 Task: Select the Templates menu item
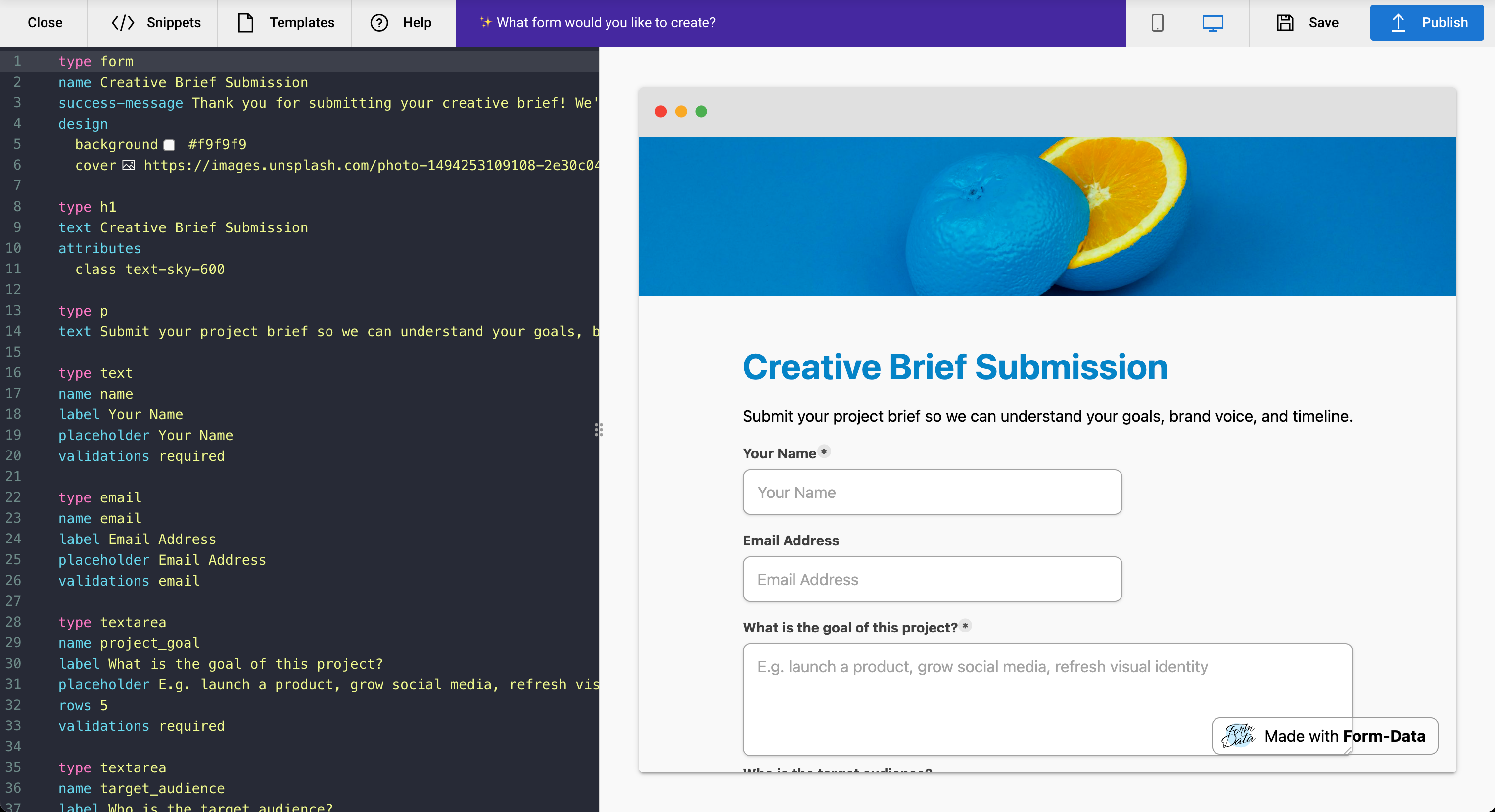(x=285, y=23)
